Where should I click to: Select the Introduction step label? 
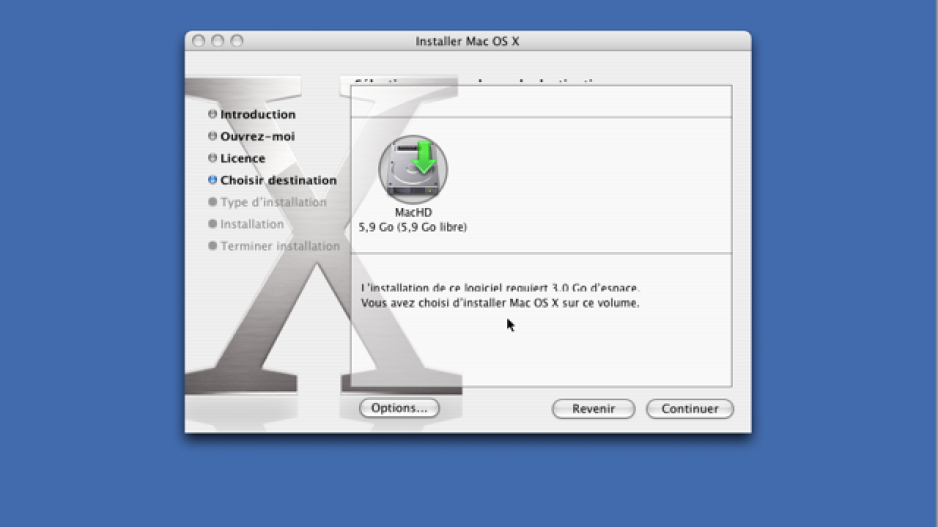[x=258, y=114]
